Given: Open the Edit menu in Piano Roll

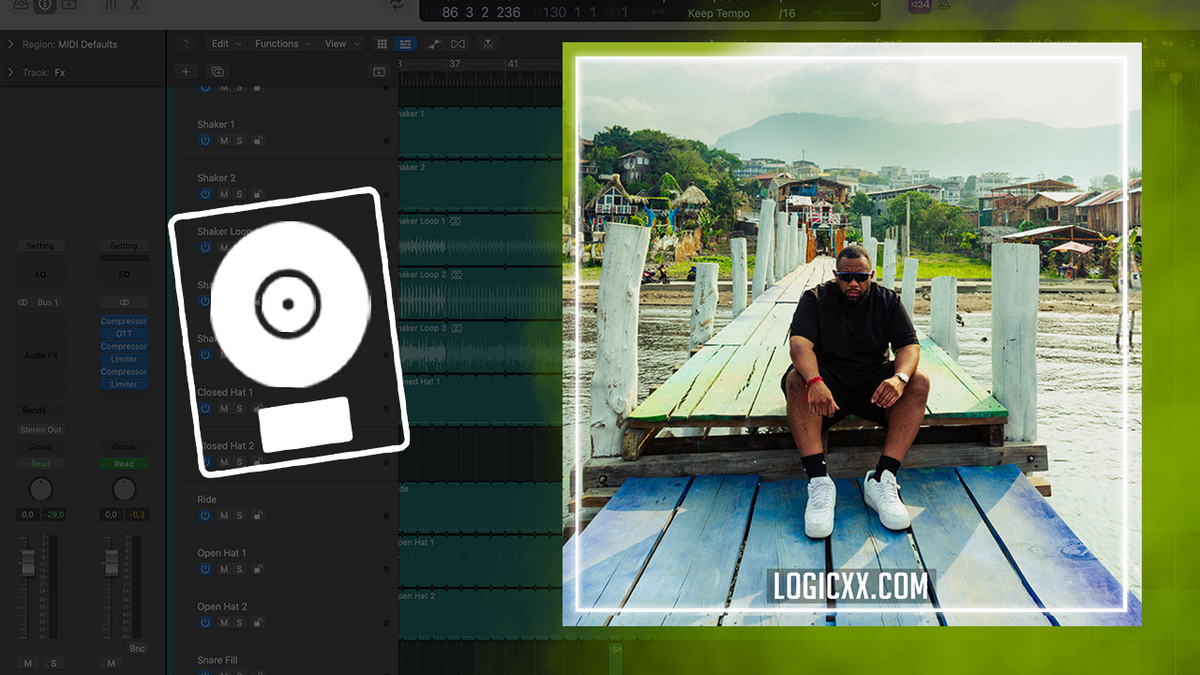Looking at the screenshot, I should [222, 43].
